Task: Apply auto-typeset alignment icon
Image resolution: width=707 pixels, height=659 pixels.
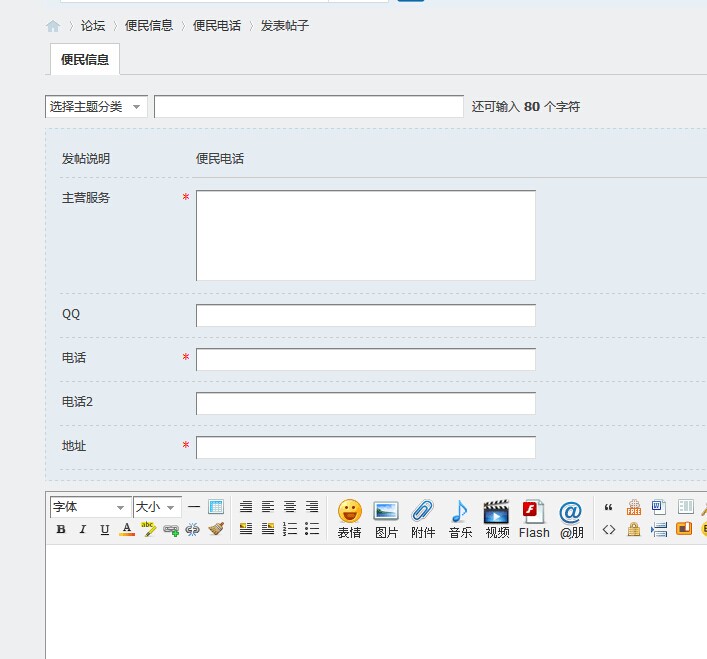Action: pyautogui.click(x=246, y=507)
